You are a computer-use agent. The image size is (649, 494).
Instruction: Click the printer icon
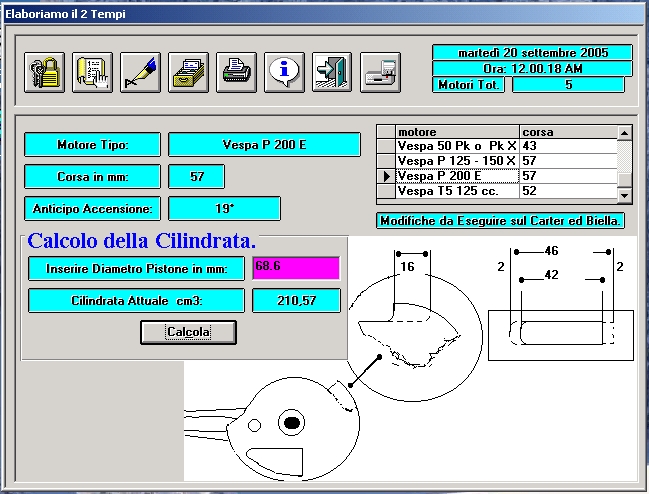coord(236,72)
